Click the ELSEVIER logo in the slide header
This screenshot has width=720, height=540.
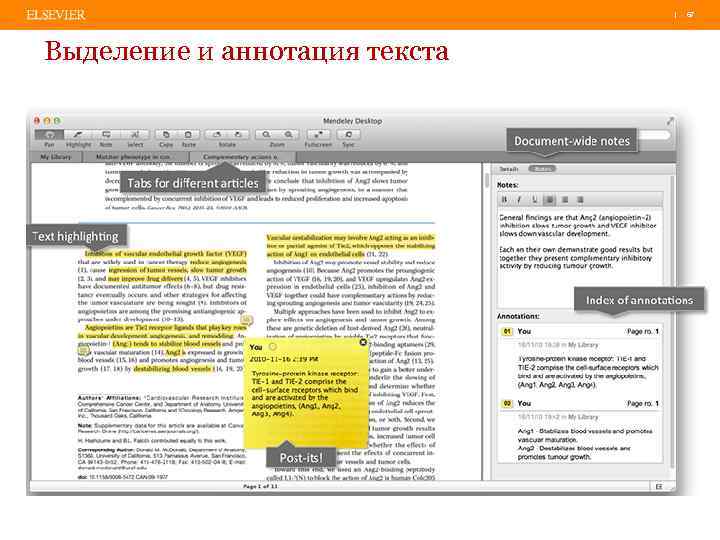click(56, 15)
